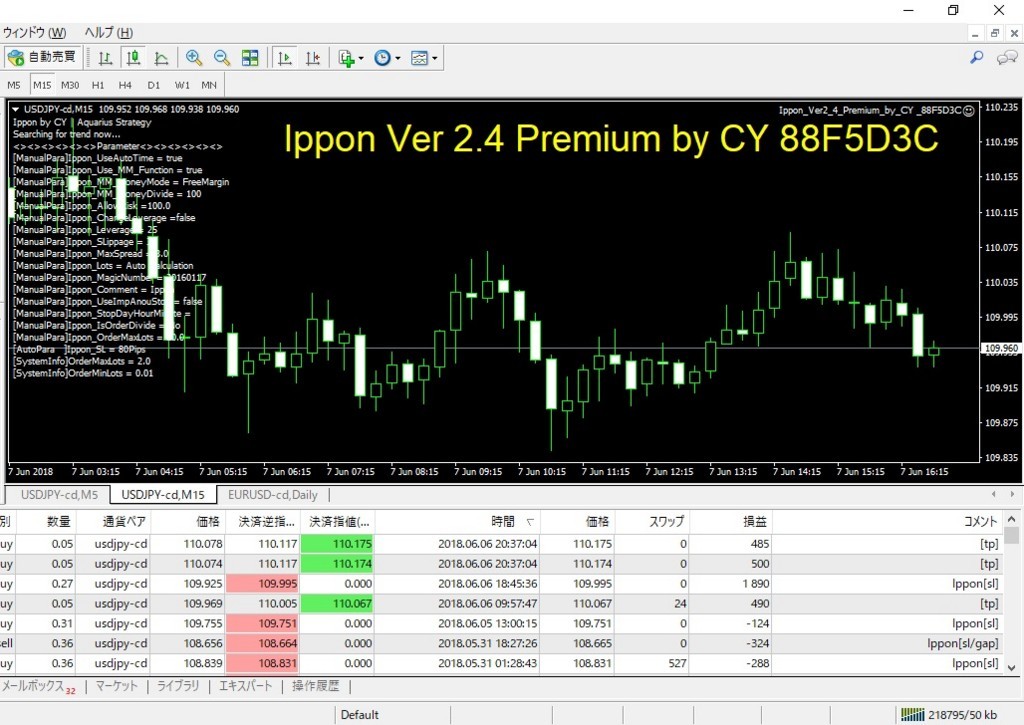Screen dimensions: 1024x725
Task: Toggle the chart shift feature
Action: 313,58
